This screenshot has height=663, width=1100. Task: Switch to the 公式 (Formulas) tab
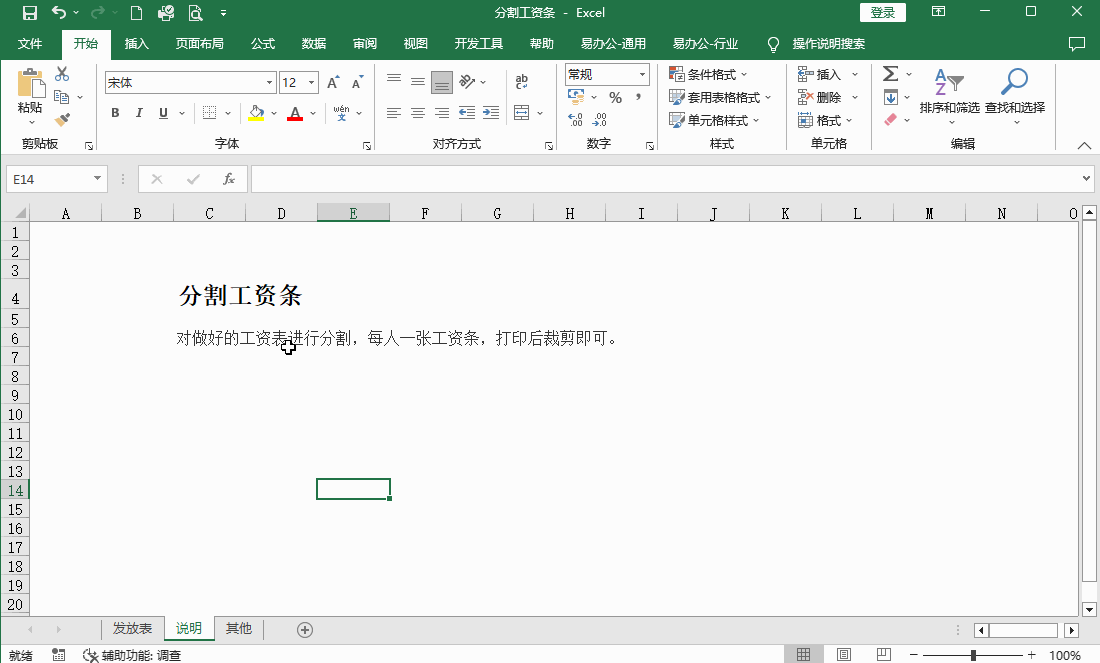(x=262, y=43)
